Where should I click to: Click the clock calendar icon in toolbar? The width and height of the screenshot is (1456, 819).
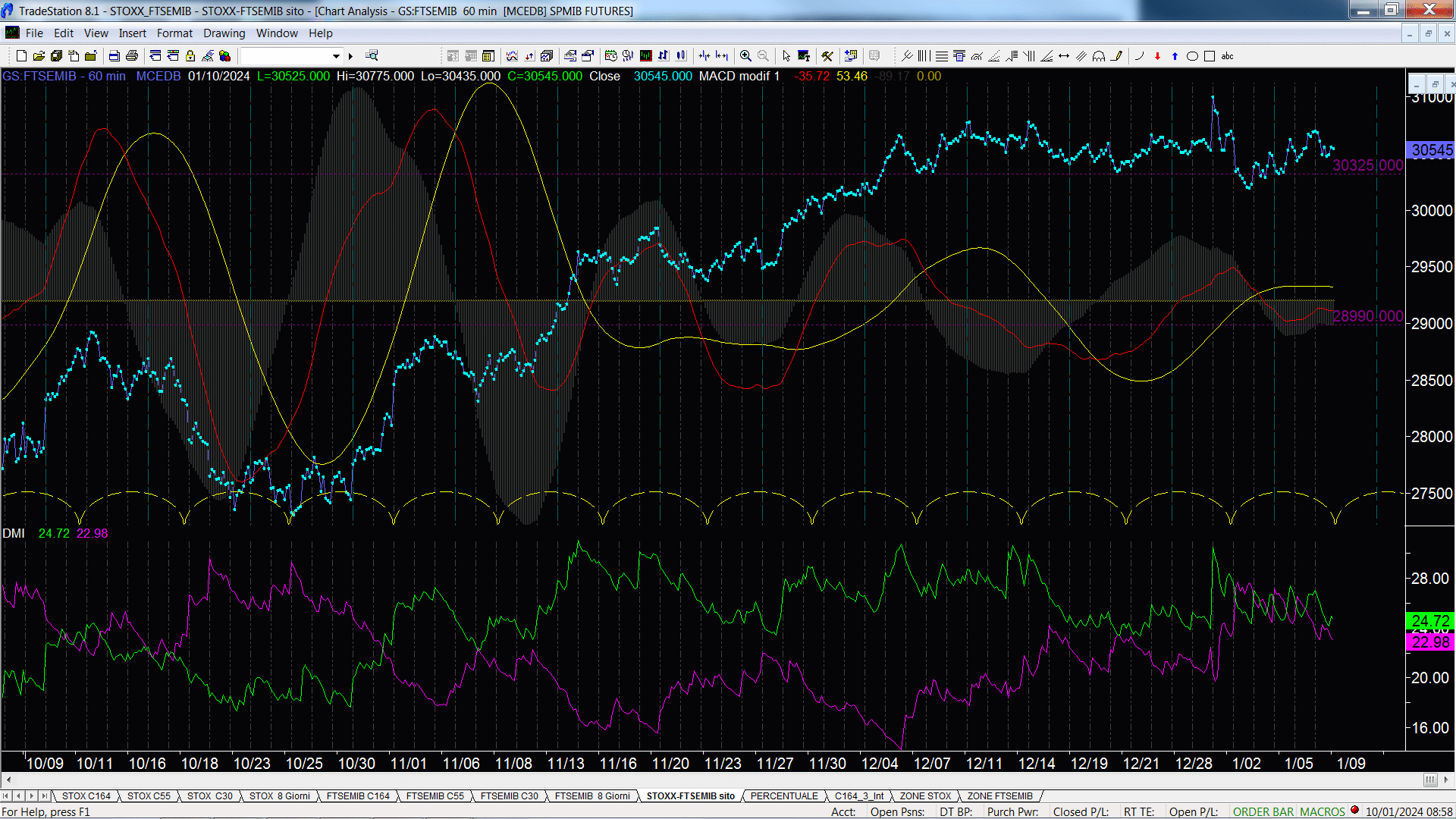tap(610, 55)
